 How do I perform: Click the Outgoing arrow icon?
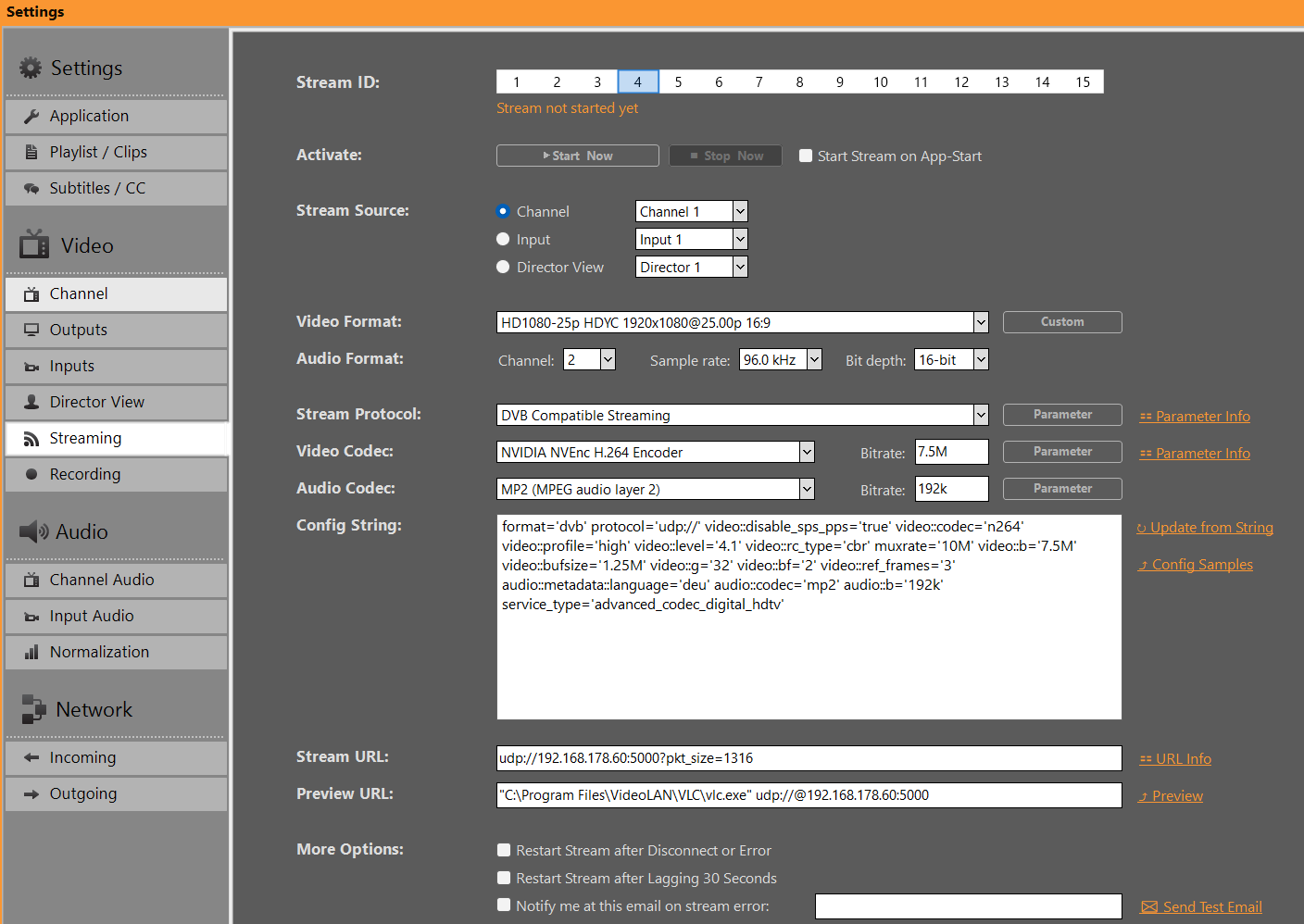[x=31, y=794]
